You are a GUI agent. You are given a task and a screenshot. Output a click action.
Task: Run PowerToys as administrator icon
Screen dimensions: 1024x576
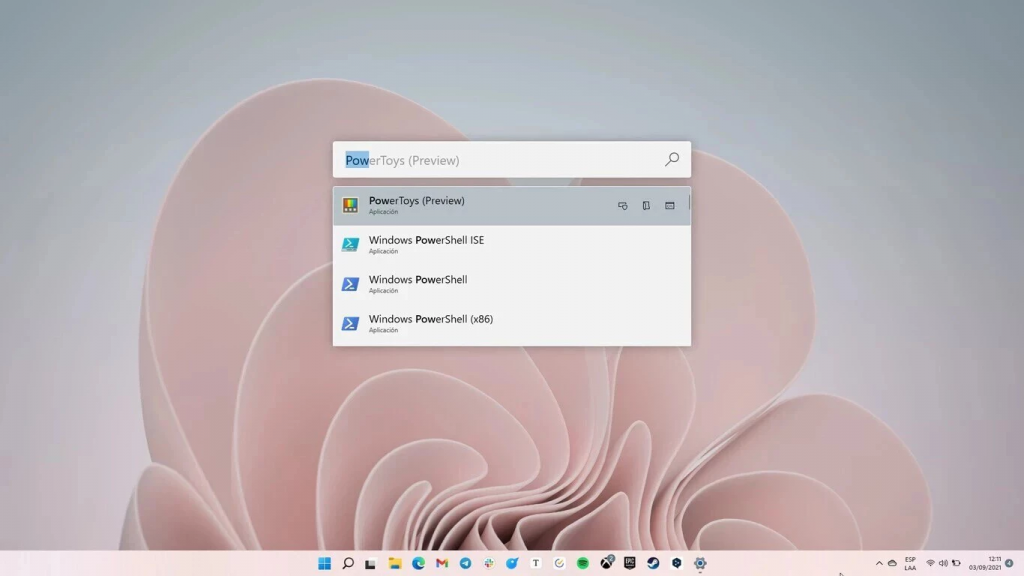[x=623, y=206]
